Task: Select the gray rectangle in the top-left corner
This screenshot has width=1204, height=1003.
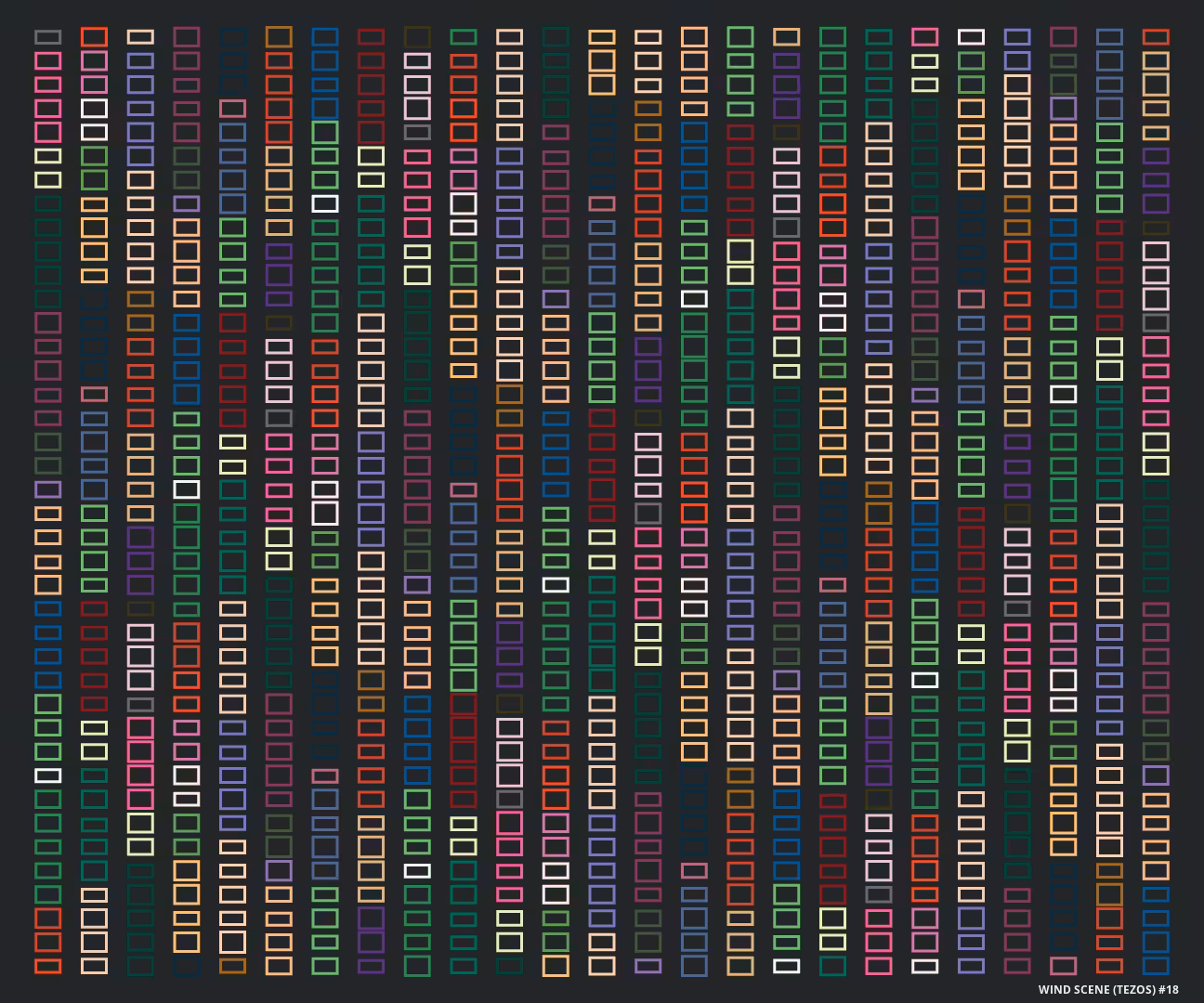Action: click(48, 37)
